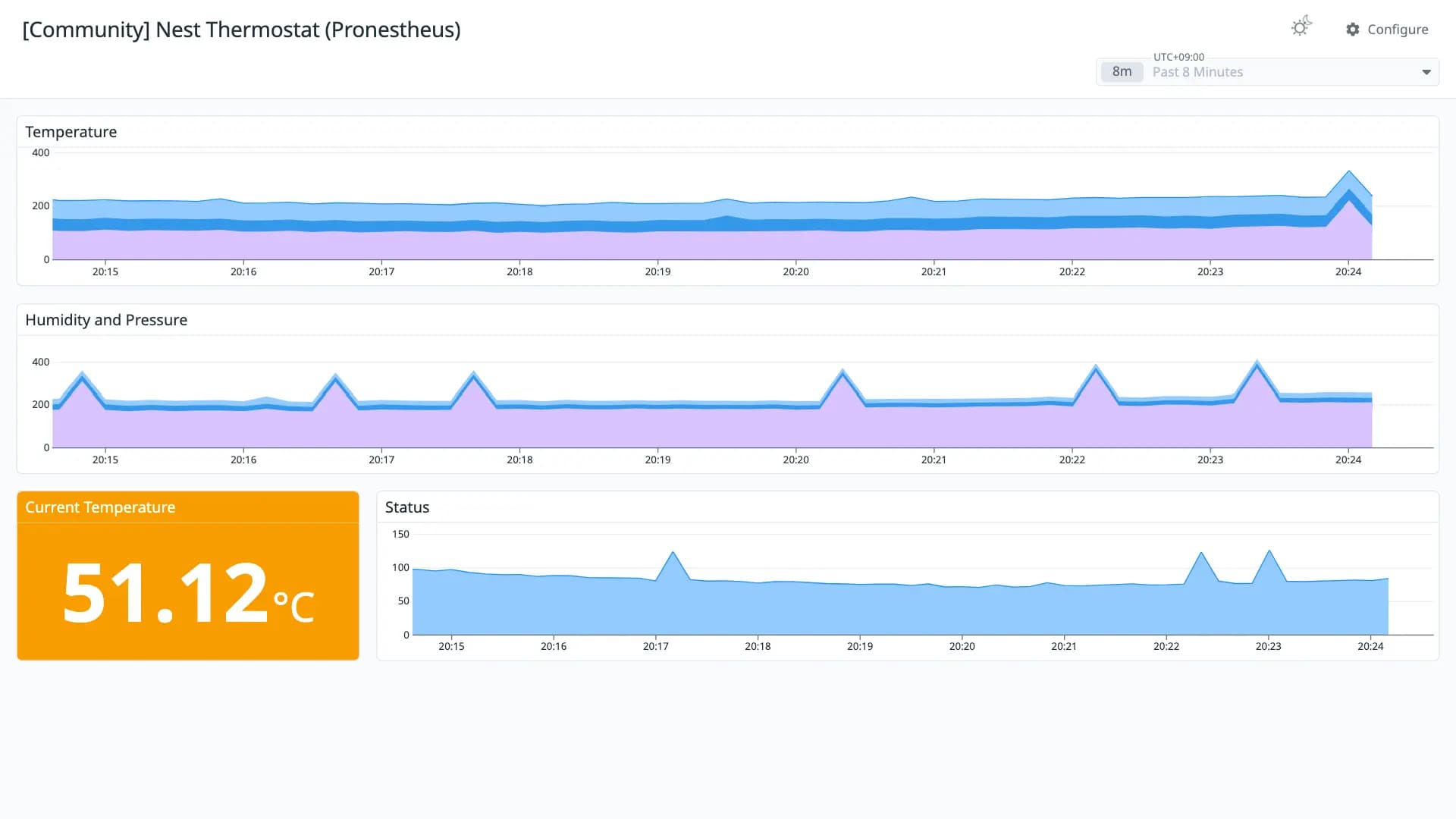This screenshot has height=819, width=1456.
Task: Click the Configure gear icon
Action: pyautogui.click(x=1353, y=30)
